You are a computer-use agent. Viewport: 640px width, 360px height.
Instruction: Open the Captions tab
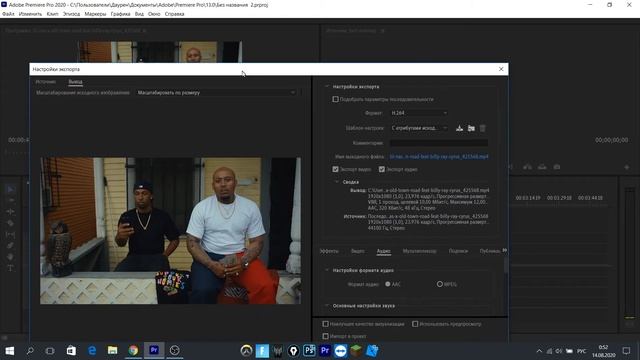458,251
